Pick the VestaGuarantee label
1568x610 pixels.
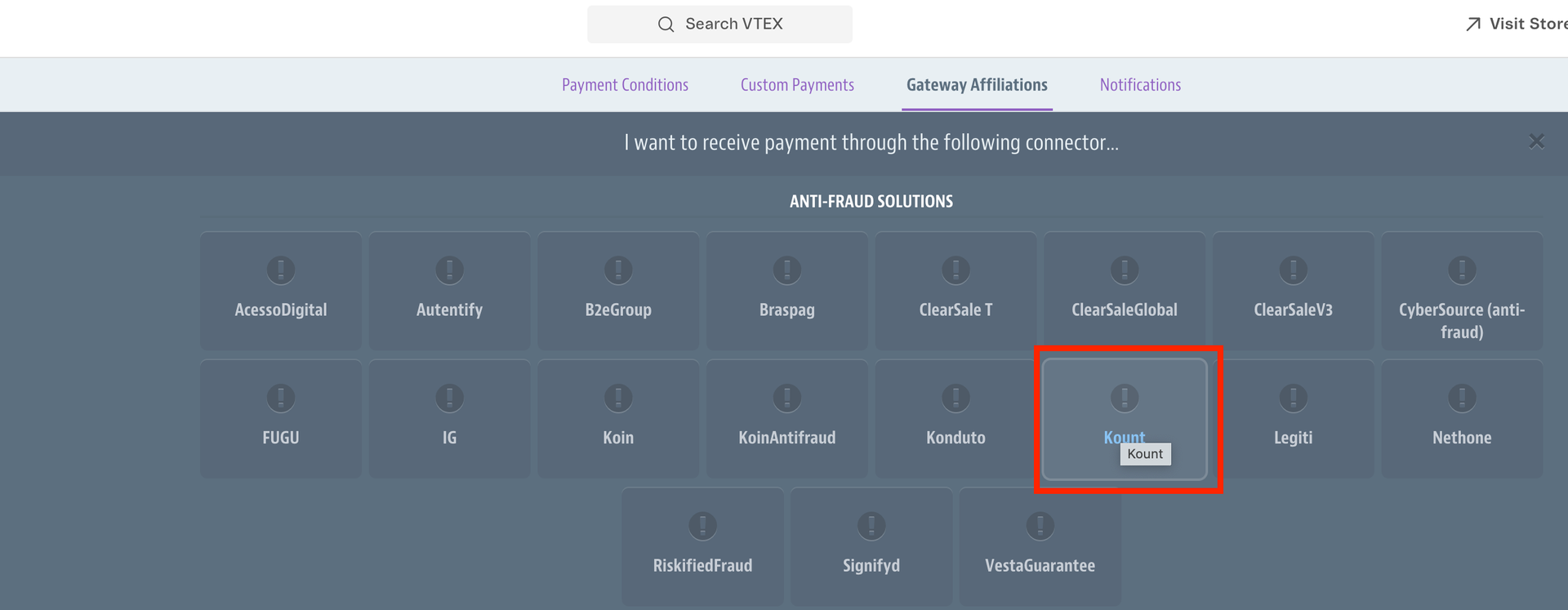[1040, 566]
